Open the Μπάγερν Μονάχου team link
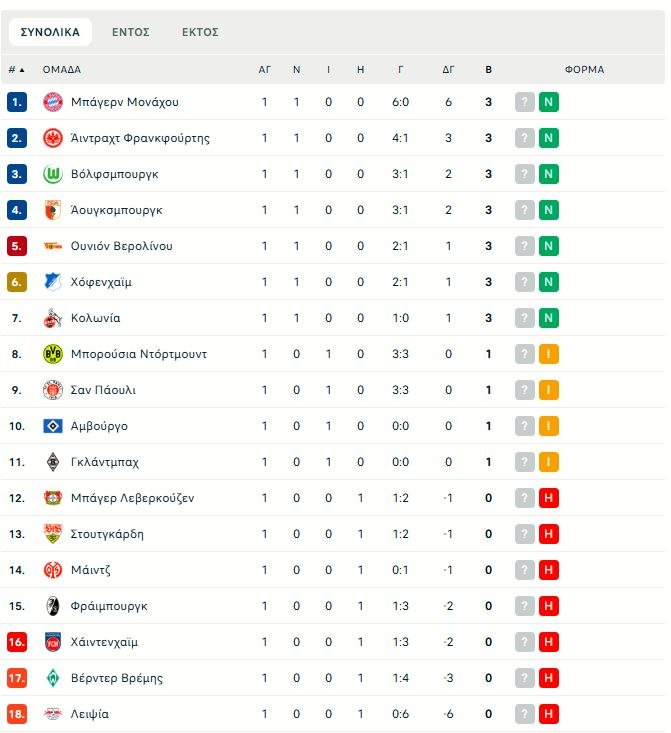Image resolution: width=671 pixels, height=733 pixels. click(125, 102)
